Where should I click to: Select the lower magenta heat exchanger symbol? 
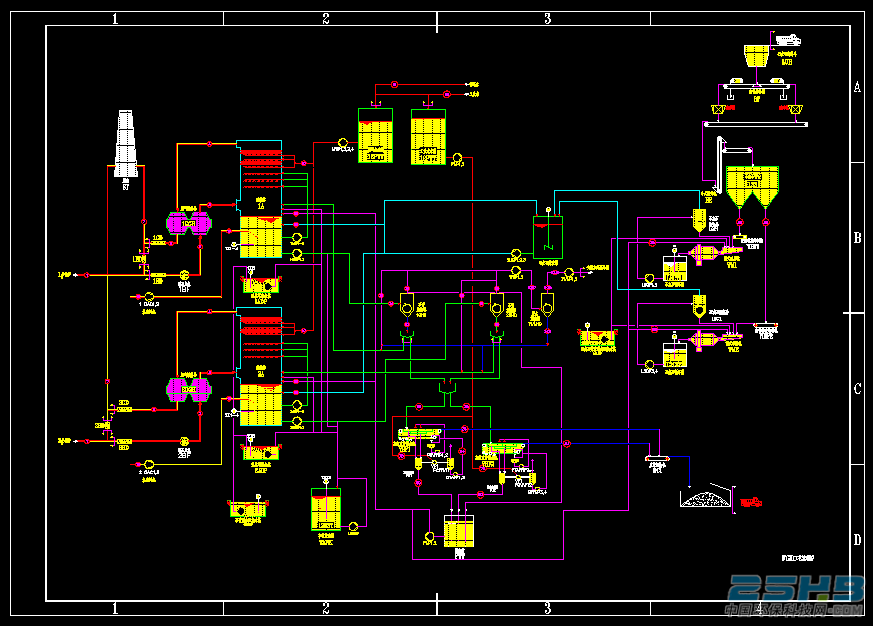(x=189, y=390)
